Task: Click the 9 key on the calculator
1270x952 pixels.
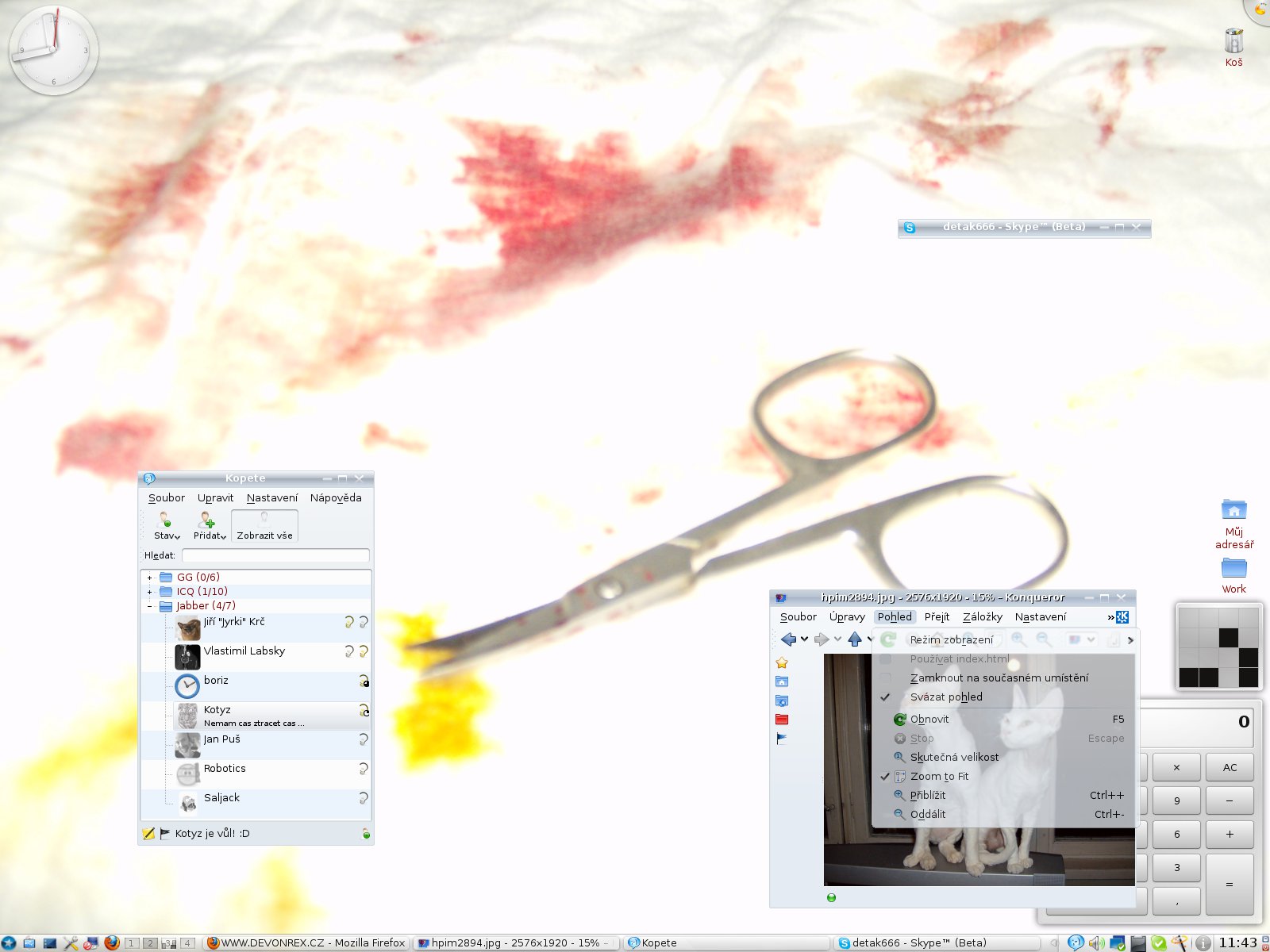Action: coord(1176,800)
